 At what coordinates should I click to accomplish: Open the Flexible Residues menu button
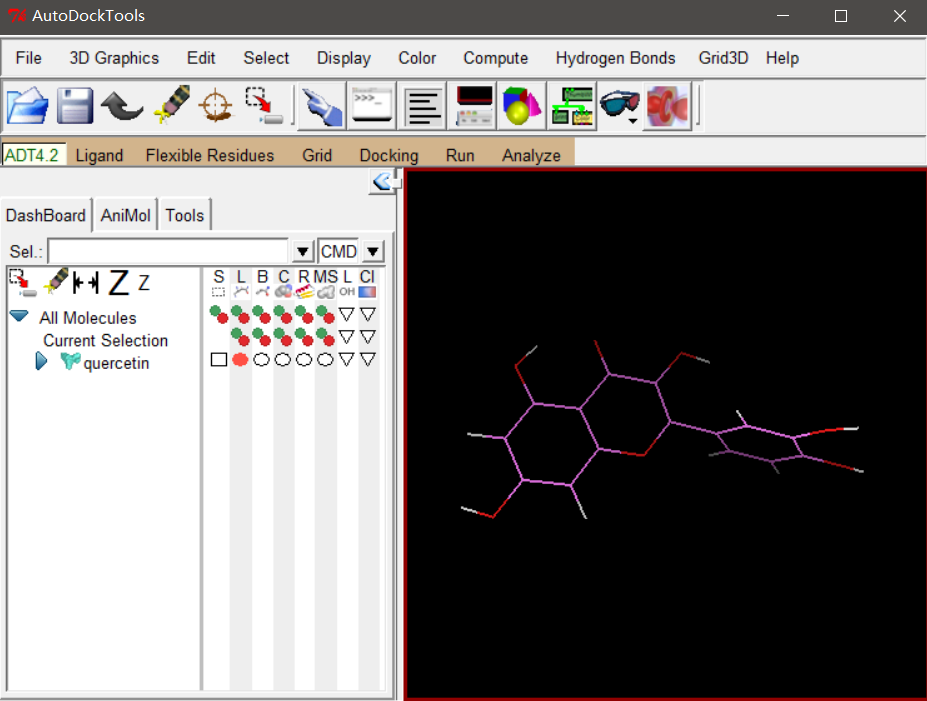(210, 155)
